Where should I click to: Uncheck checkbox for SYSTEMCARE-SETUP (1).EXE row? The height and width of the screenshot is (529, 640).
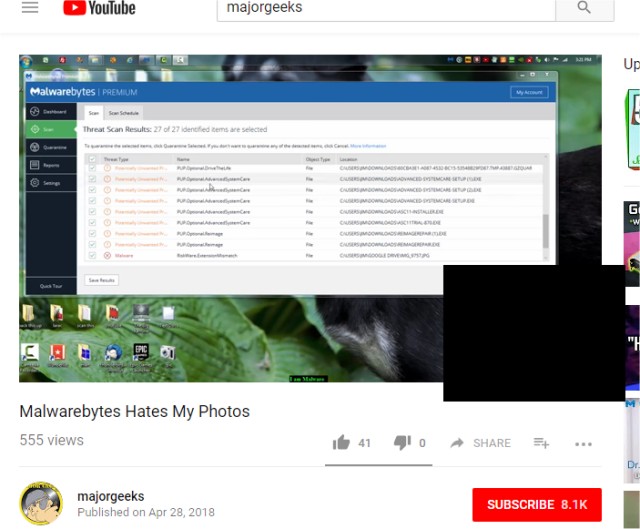tap(92, 179)
